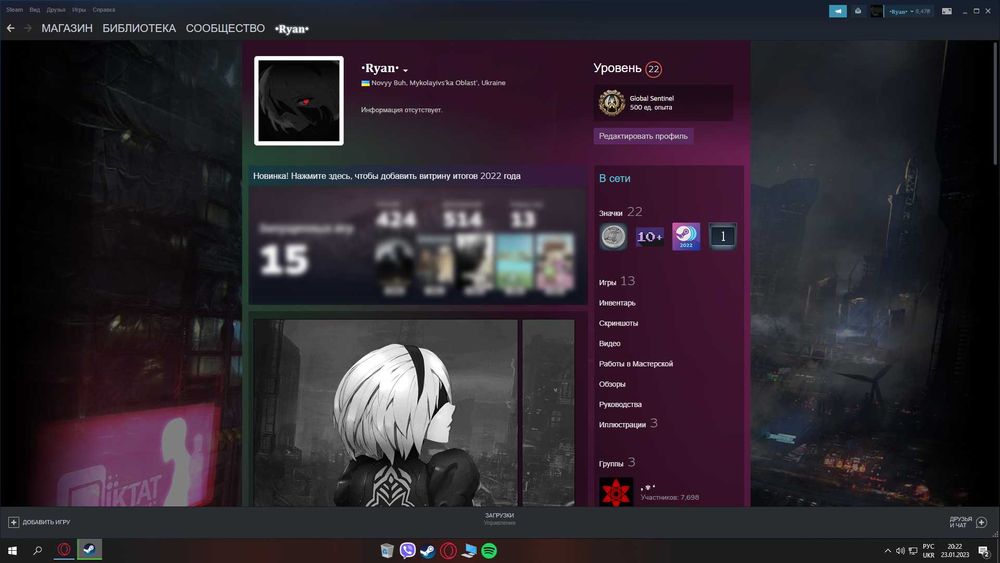The width and height of the screenshot is (1000, 563).
Task: Open Viber from the taskbar
Action: point(408,550)
